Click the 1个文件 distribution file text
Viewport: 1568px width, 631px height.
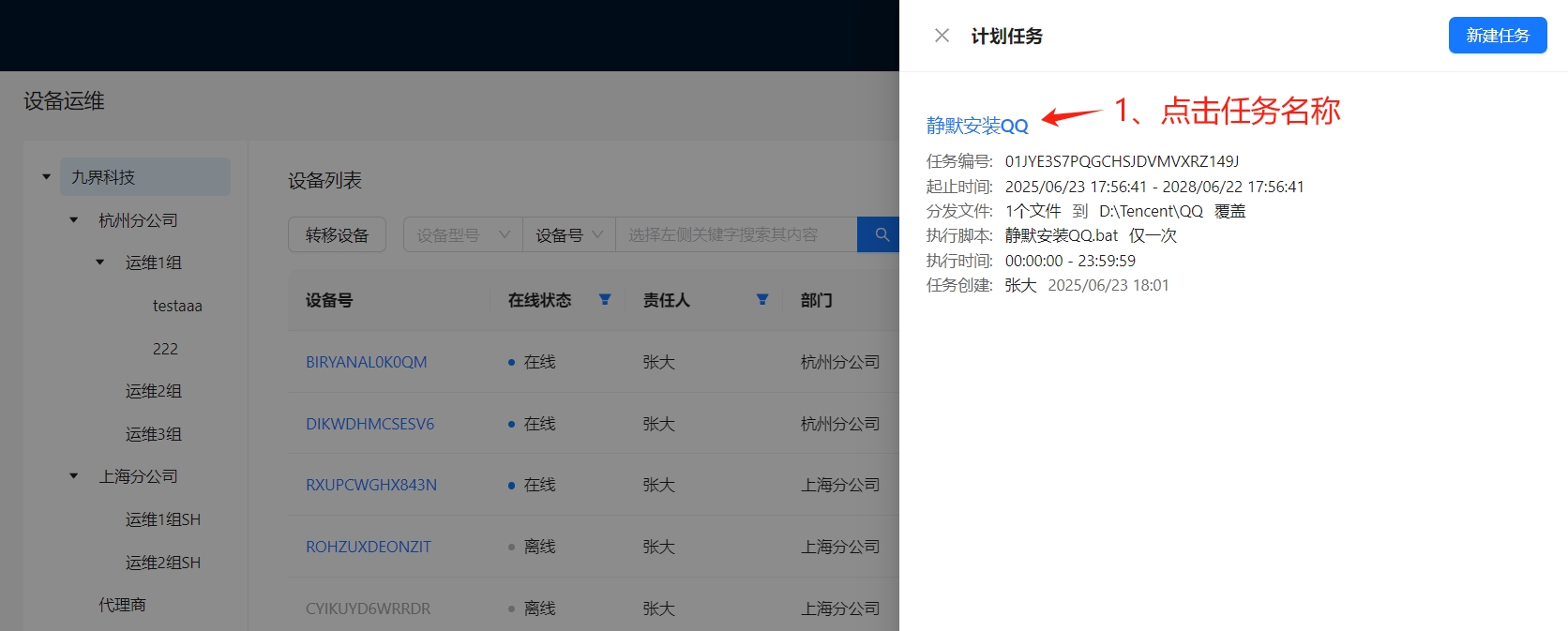(1033, 211)
